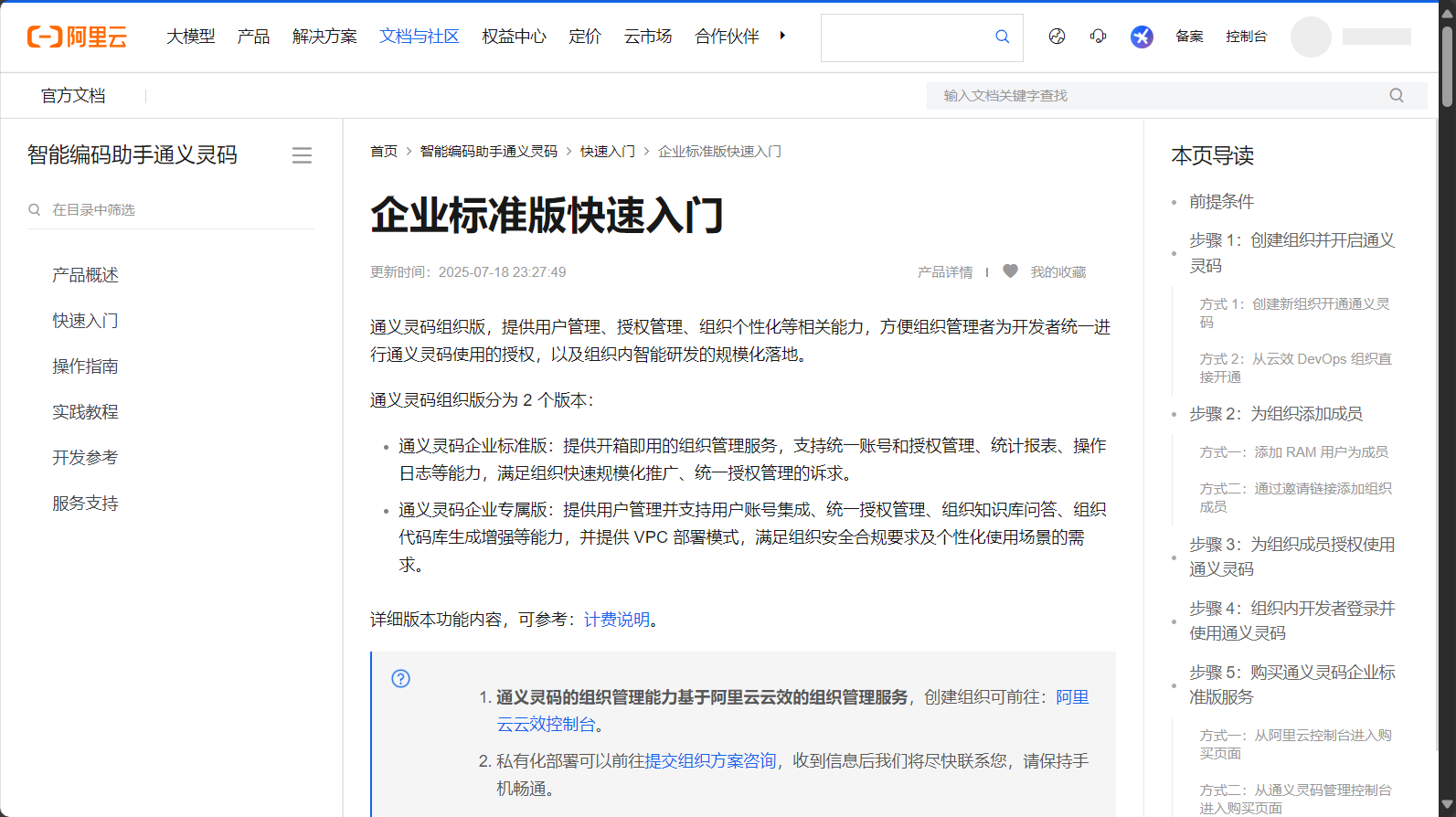This screenshot has width=1456, height=817.
Task: Click 我的收藏 link
Action: coord(1058,272)
